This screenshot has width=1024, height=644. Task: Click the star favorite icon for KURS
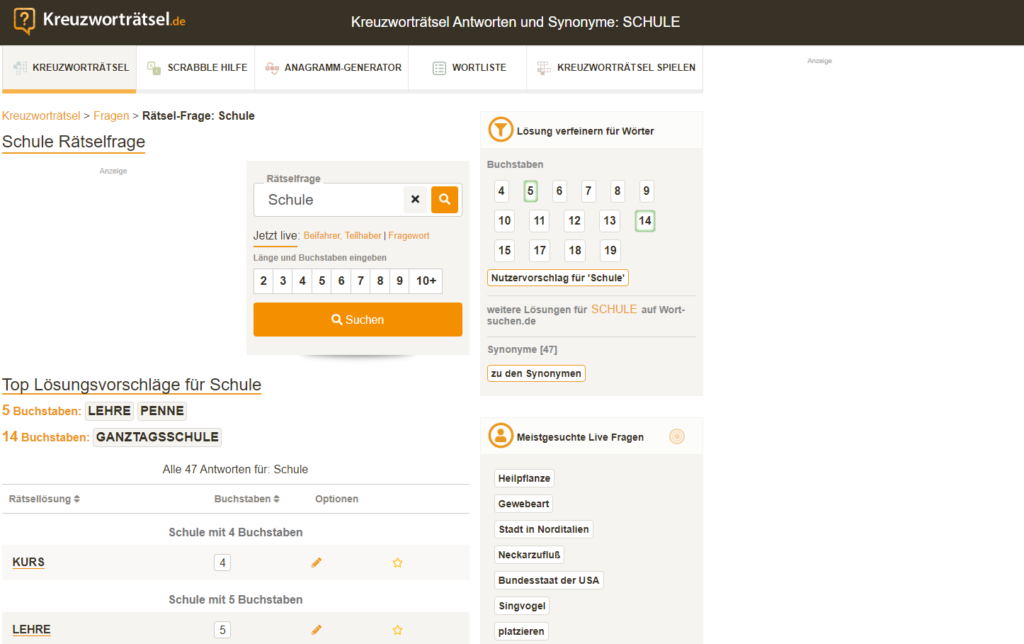(398, 562)
